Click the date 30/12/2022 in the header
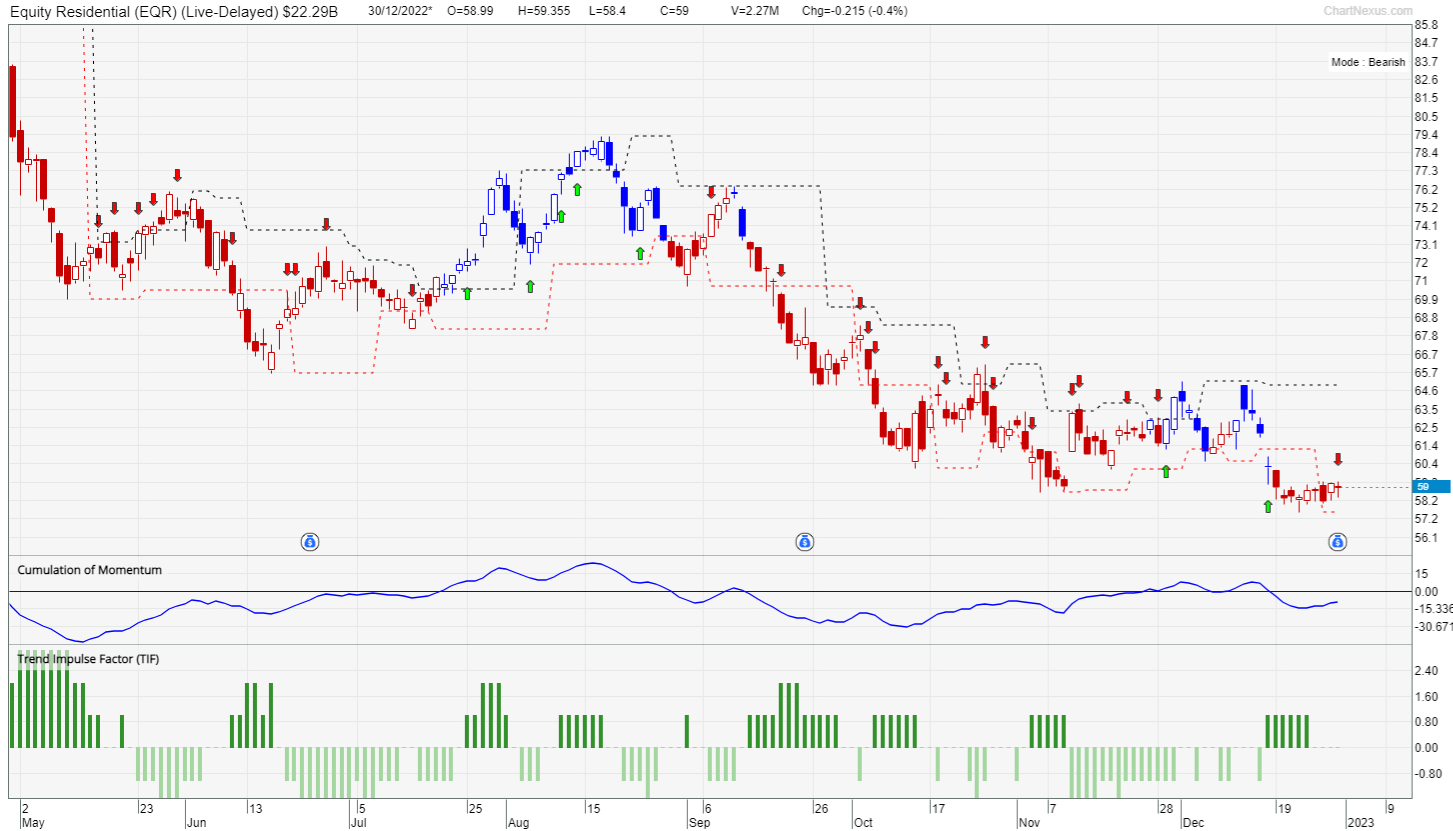Image resolution: width=1453 pixels, height=831 pixels. coord(400,11)
